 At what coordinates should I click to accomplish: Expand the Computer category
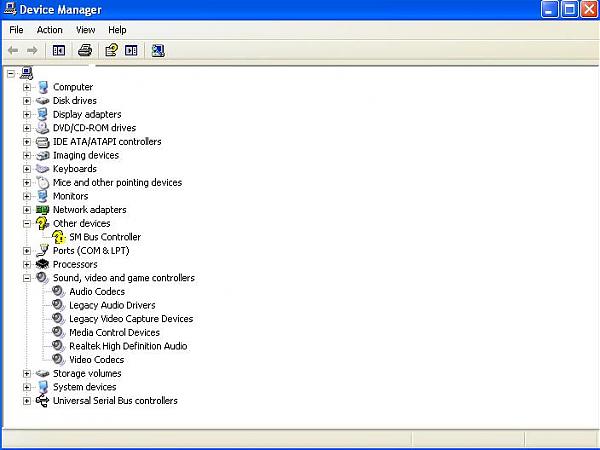tap(26, 87)
